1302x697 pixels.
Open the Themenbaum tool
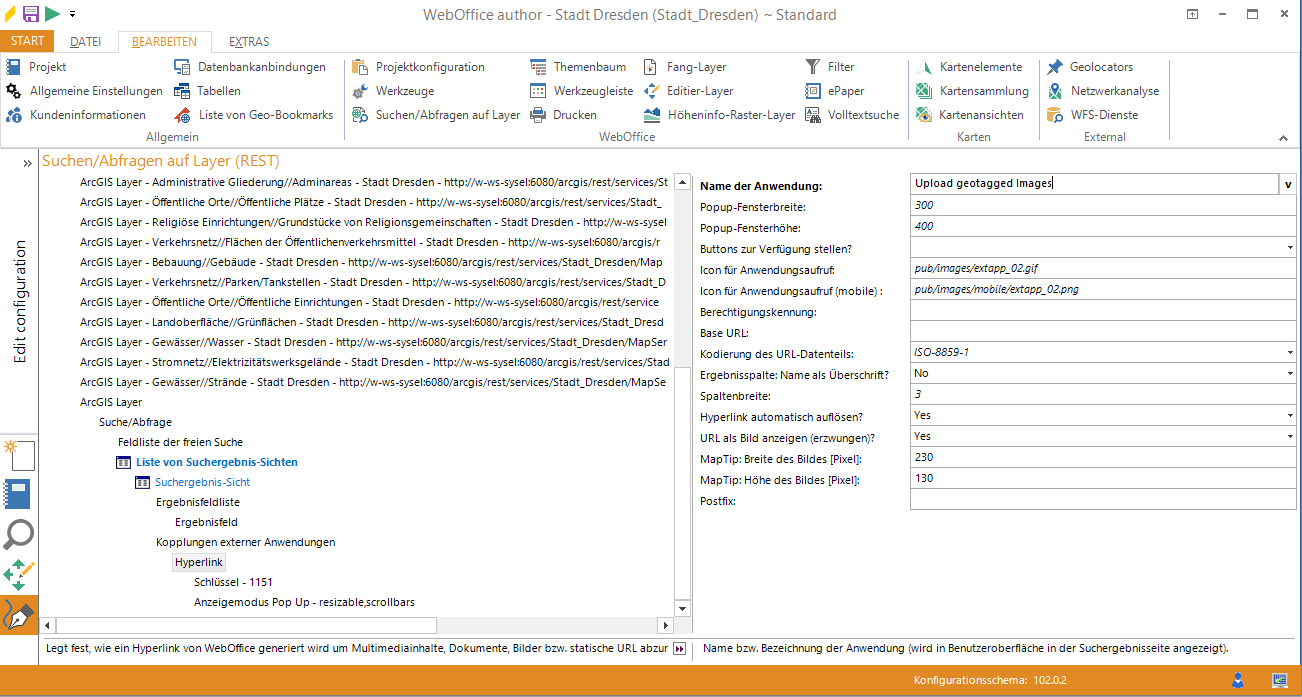[x=589, y=67]
